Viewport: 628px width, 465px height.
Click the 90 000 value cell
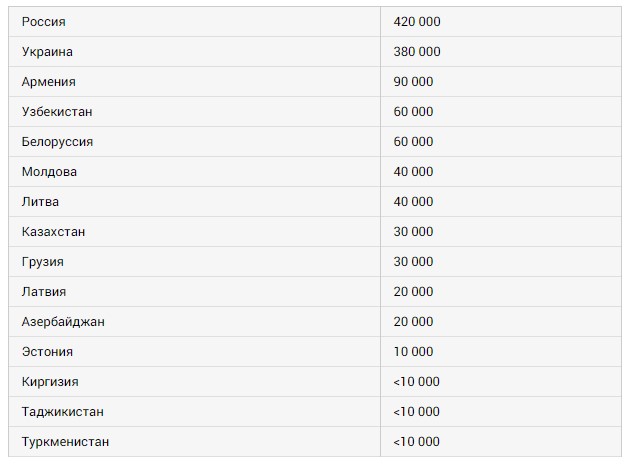click(x=414, y=81)
